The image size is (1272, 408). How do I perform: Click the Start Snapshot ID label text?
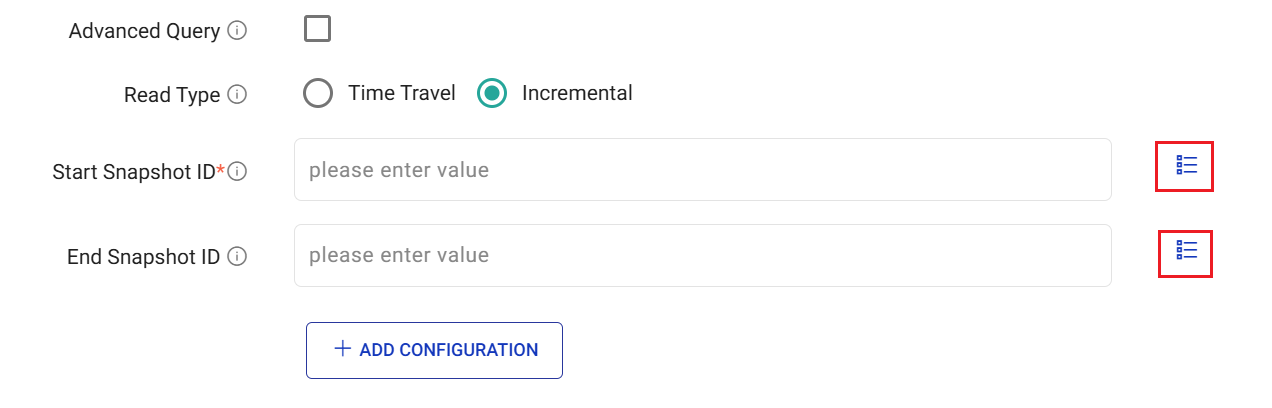point(133,172)
